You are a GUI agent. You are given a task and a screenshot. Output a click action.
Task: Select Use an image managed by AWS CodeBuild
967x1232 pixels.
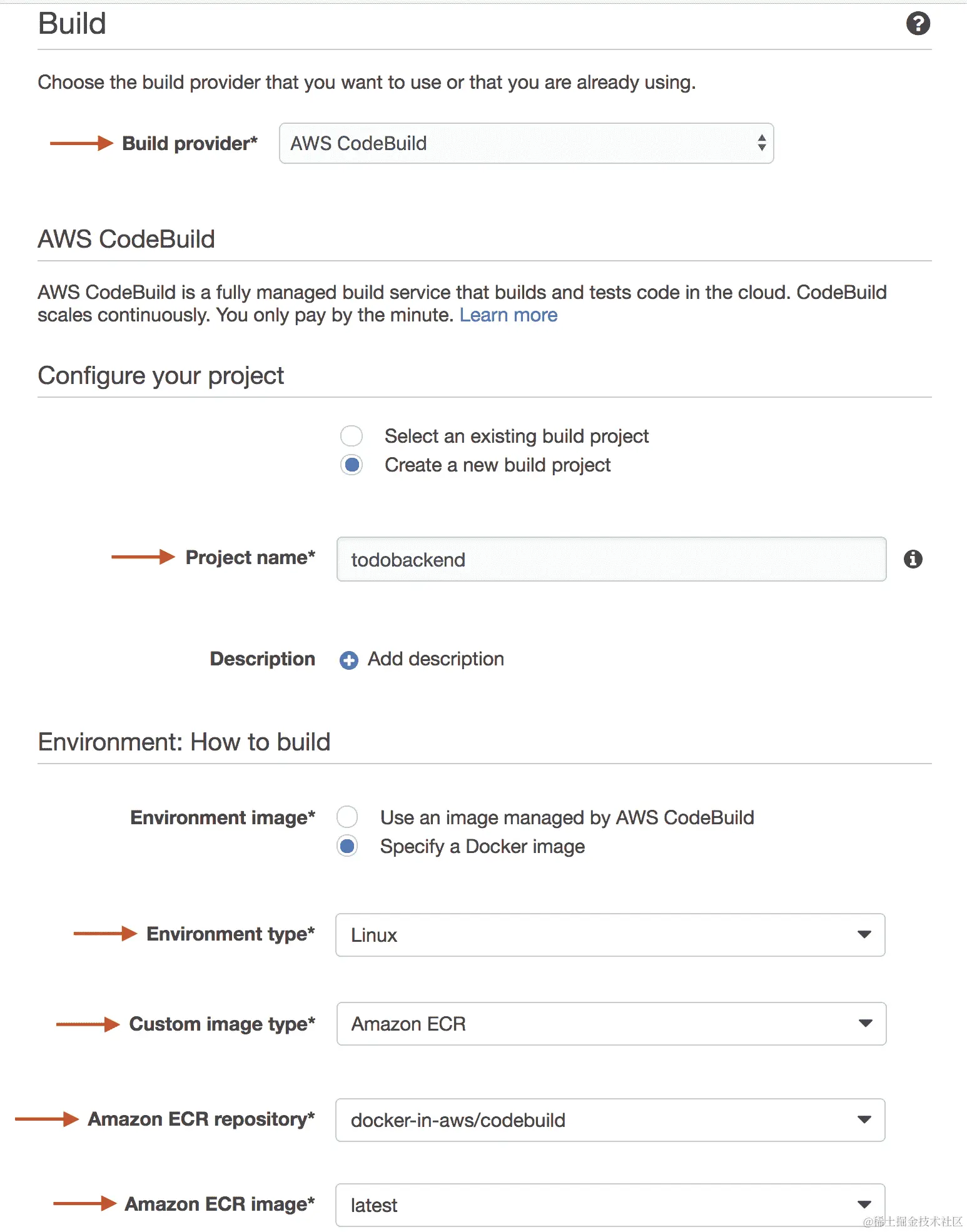(347, 817)
